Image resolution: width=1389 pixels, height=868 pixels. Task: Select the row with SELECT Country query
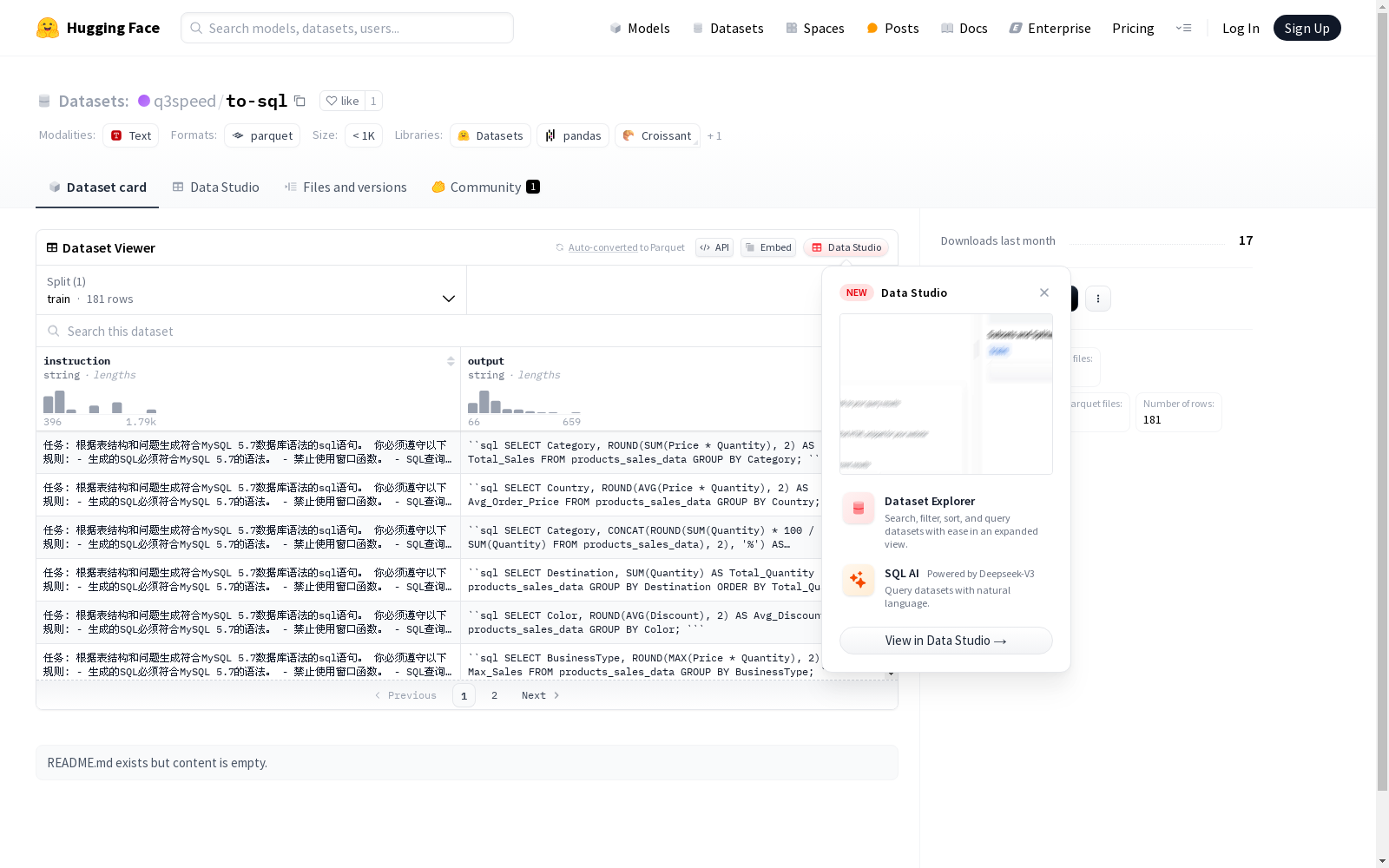point(429,495)
